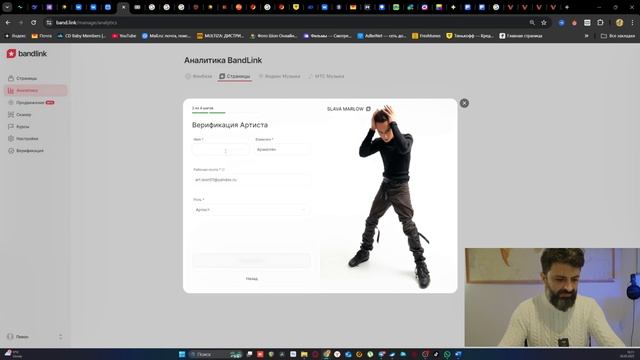Screen dimensions: 640x360
Task: Open the Яндекс bookmark
Action: 15,36
